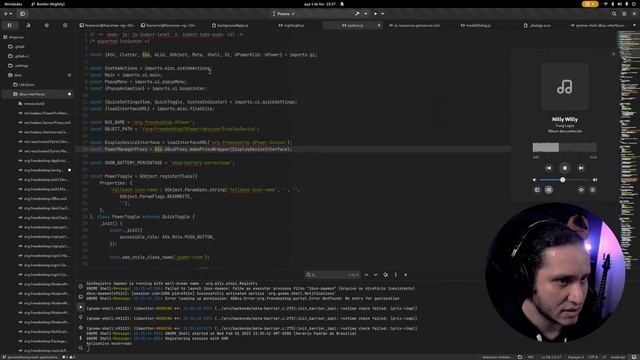This screenshot has width=640, height=360.
Task: Click the low volume speaker icon
Action: (x=534, y=180)
